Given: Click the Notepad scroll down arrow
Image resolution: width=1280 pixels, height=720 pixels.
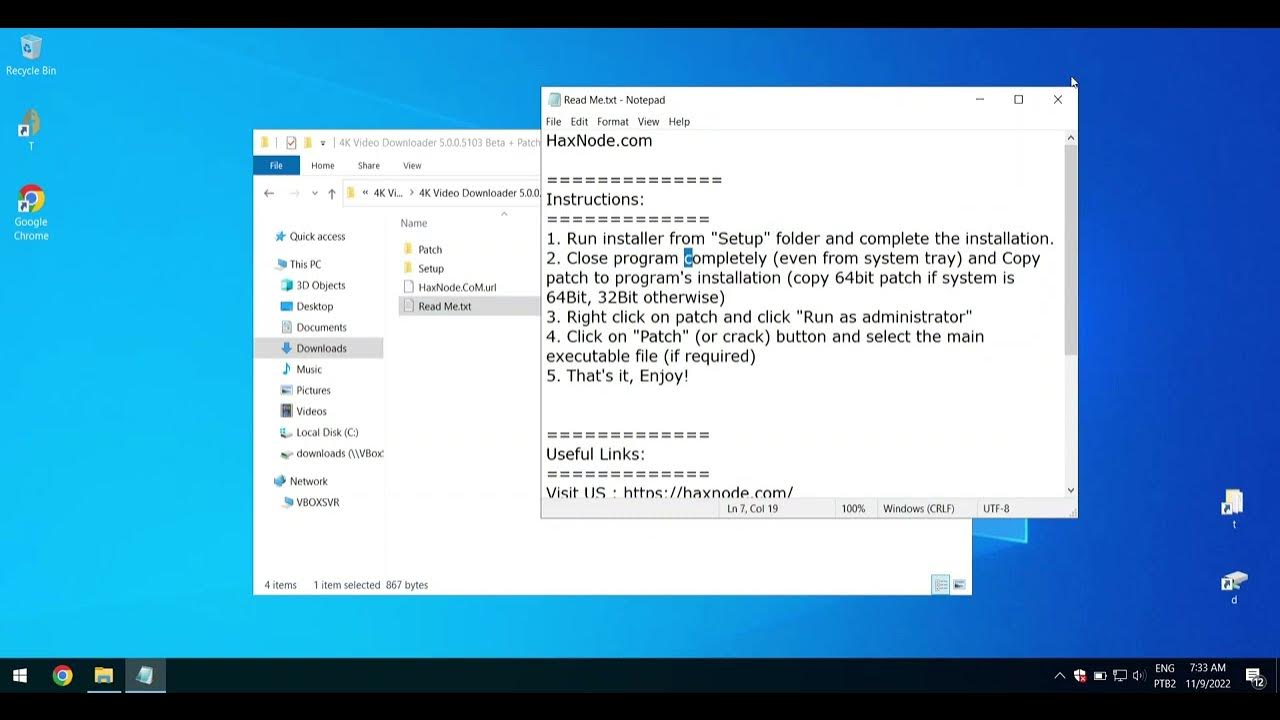Looking at the screenshot, I should pos(1071,490).
